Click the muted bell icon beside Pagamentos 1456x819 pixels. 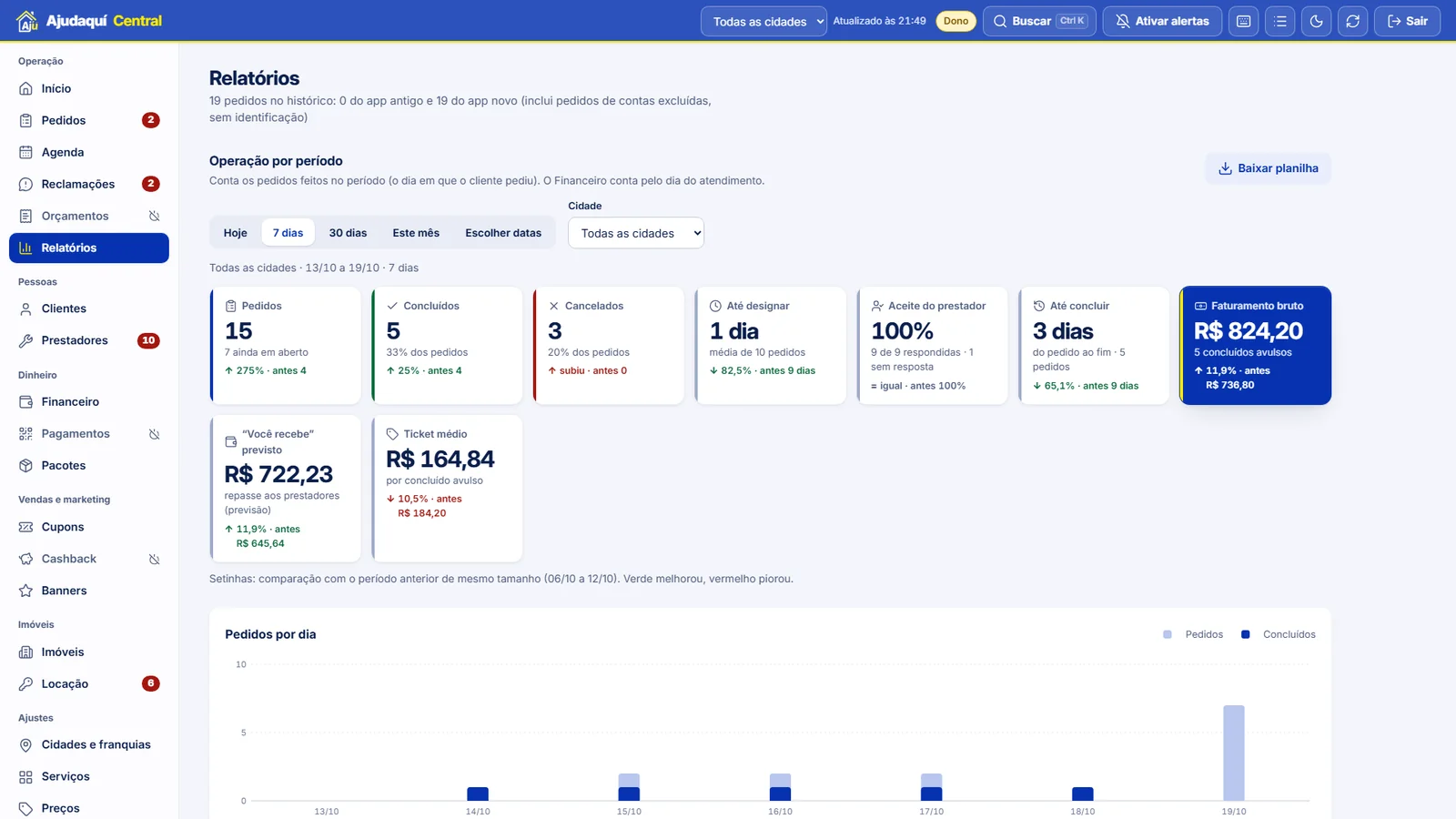pyautogui.click(x=155, y=434)
